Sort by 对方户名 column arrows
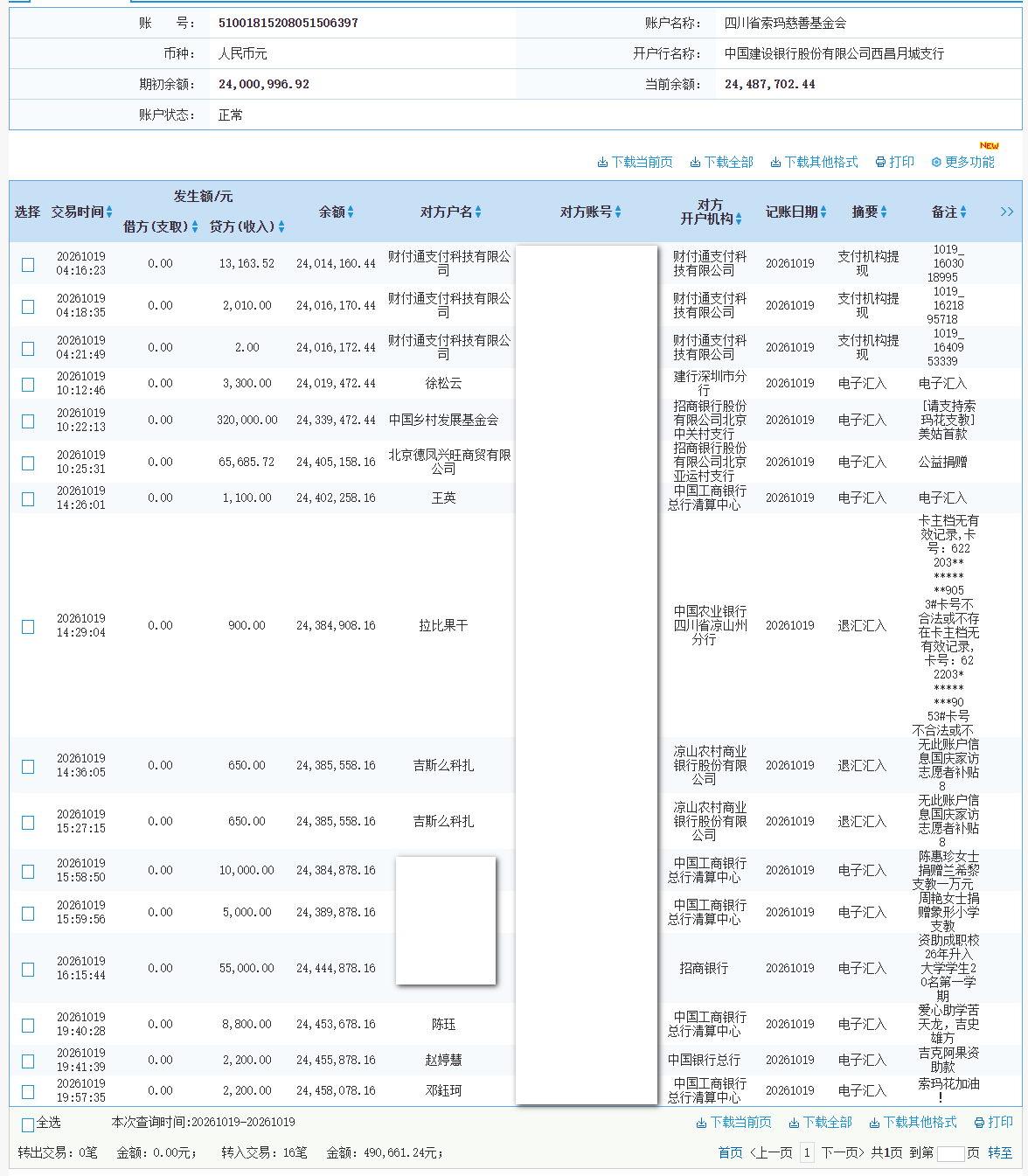 click(x=478, y=212)
